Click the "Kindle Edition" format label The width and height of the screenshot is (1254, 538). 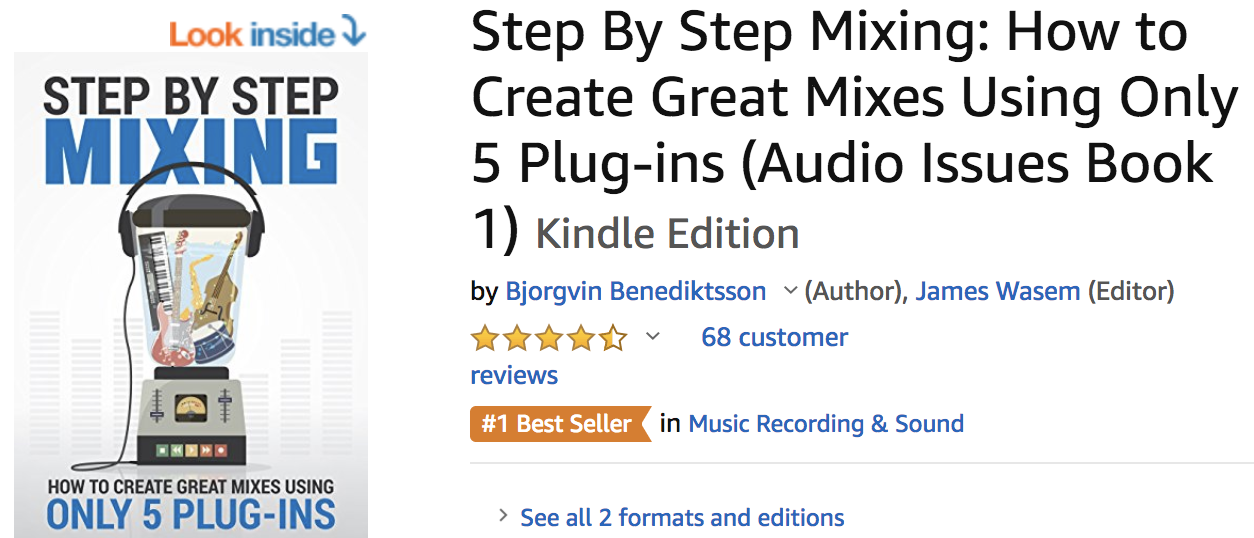tap(667, 234)
